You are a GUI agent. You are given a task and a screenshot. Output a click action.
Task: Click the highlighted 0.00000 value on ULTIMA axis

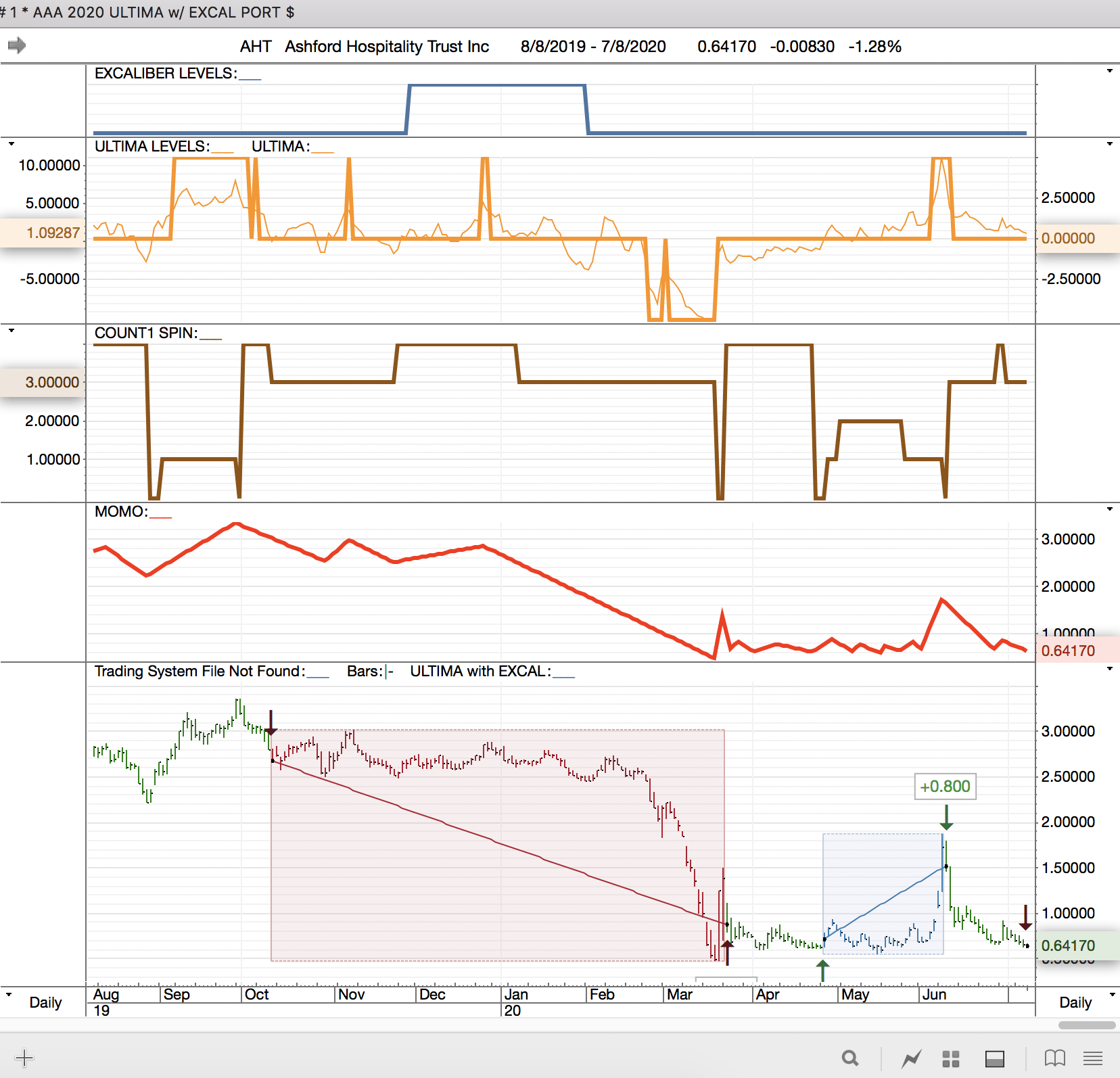click(1068, 238)
